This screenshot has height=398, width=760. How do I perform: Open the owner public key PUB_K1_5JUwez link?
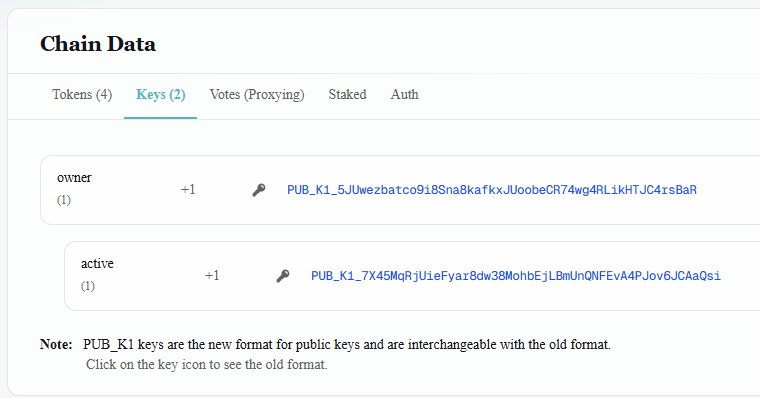point(492,190)
